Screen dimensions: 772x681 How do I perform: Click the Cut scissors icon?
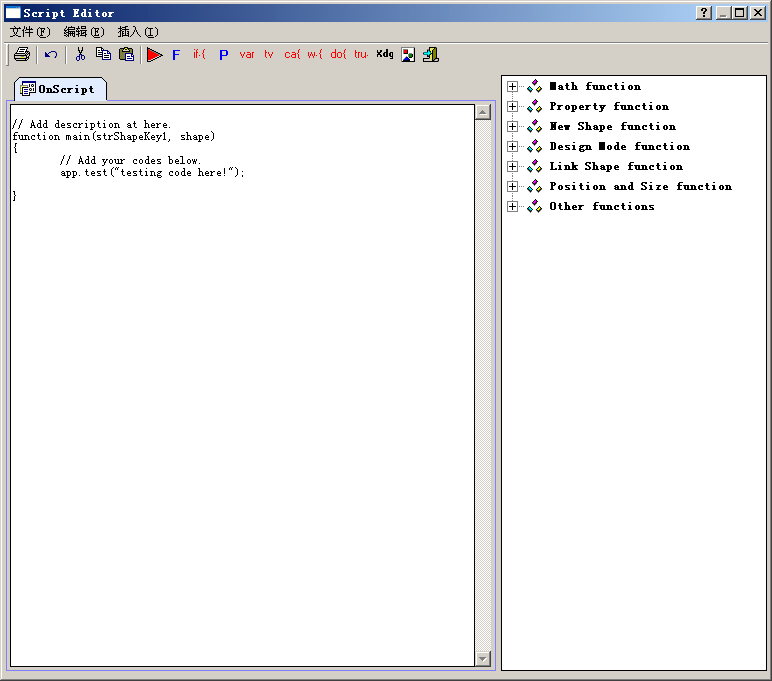[80, 54]
